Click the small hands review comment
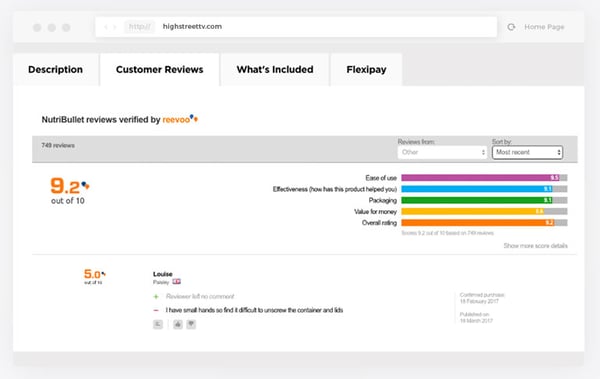Image resolution: width=600 pixels, height=379 pixels. (x=254, y=310)
